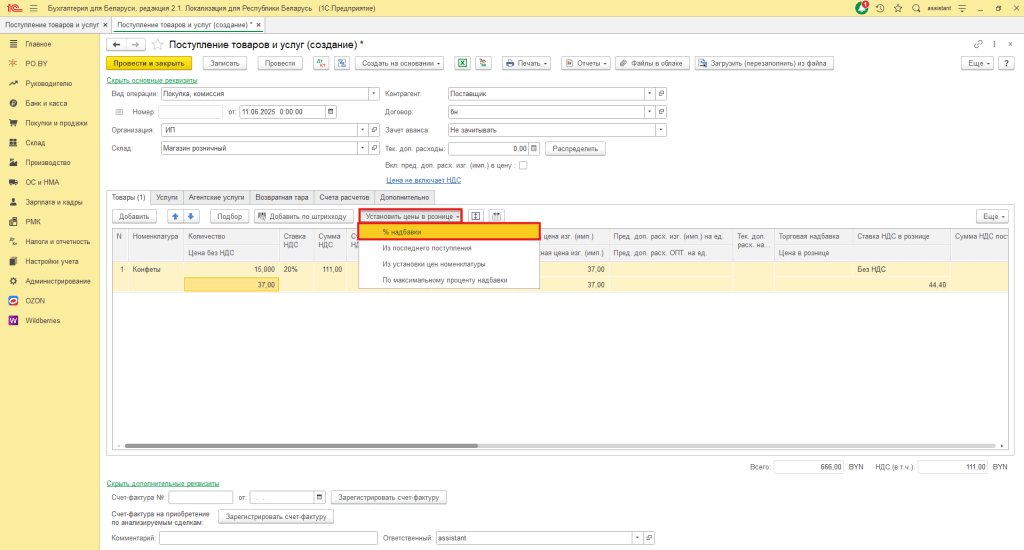Switch to the Счета расчетов tab
This screenshot has height=550, width=1024.
click(344, 197)
